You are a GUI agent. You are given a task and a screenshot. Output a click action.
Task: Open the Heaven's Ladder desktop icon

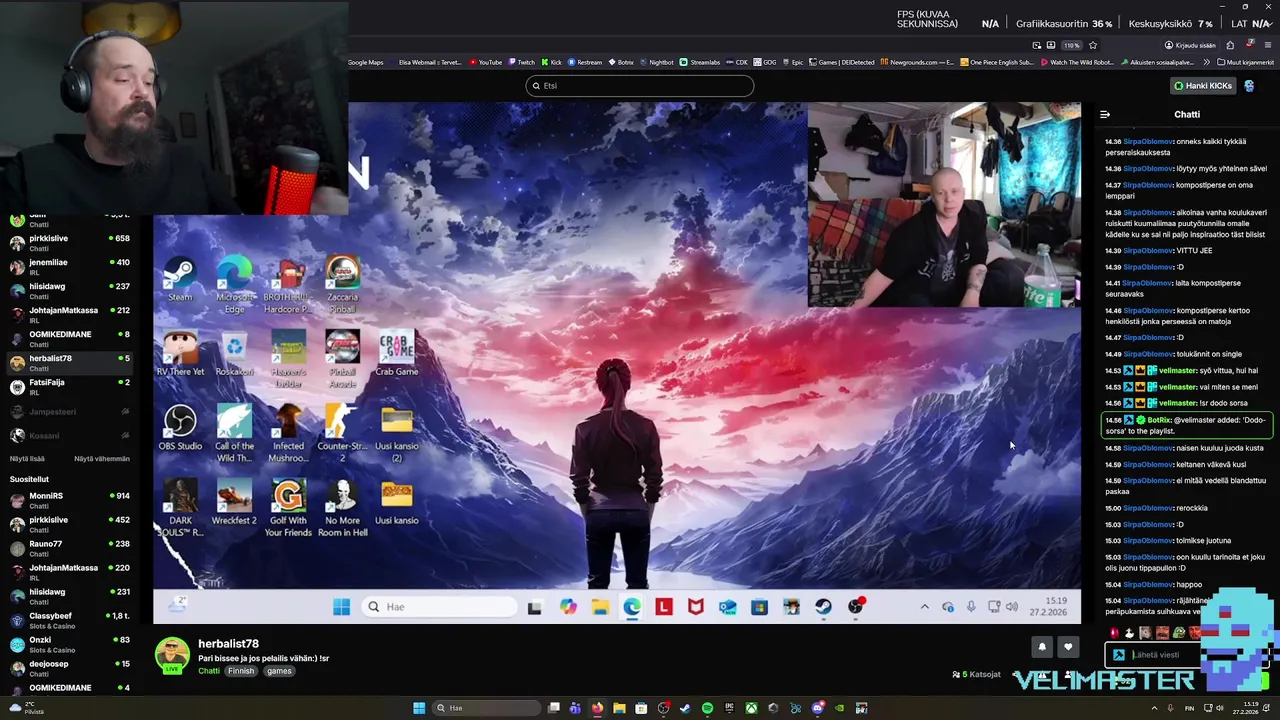[288, 359]
